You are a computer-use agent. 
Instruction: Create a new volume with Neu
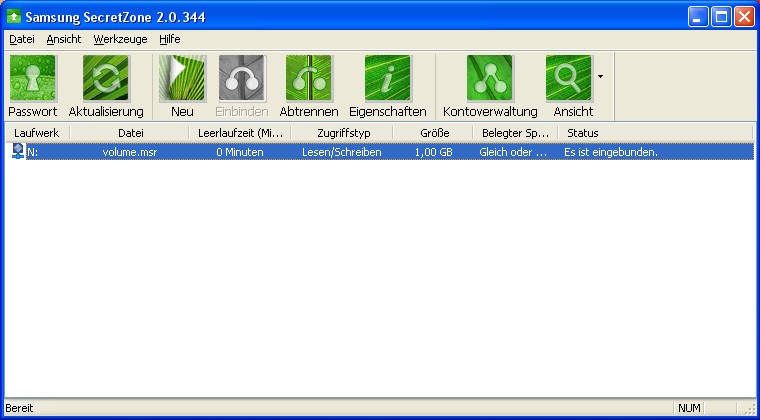(182, 78)
